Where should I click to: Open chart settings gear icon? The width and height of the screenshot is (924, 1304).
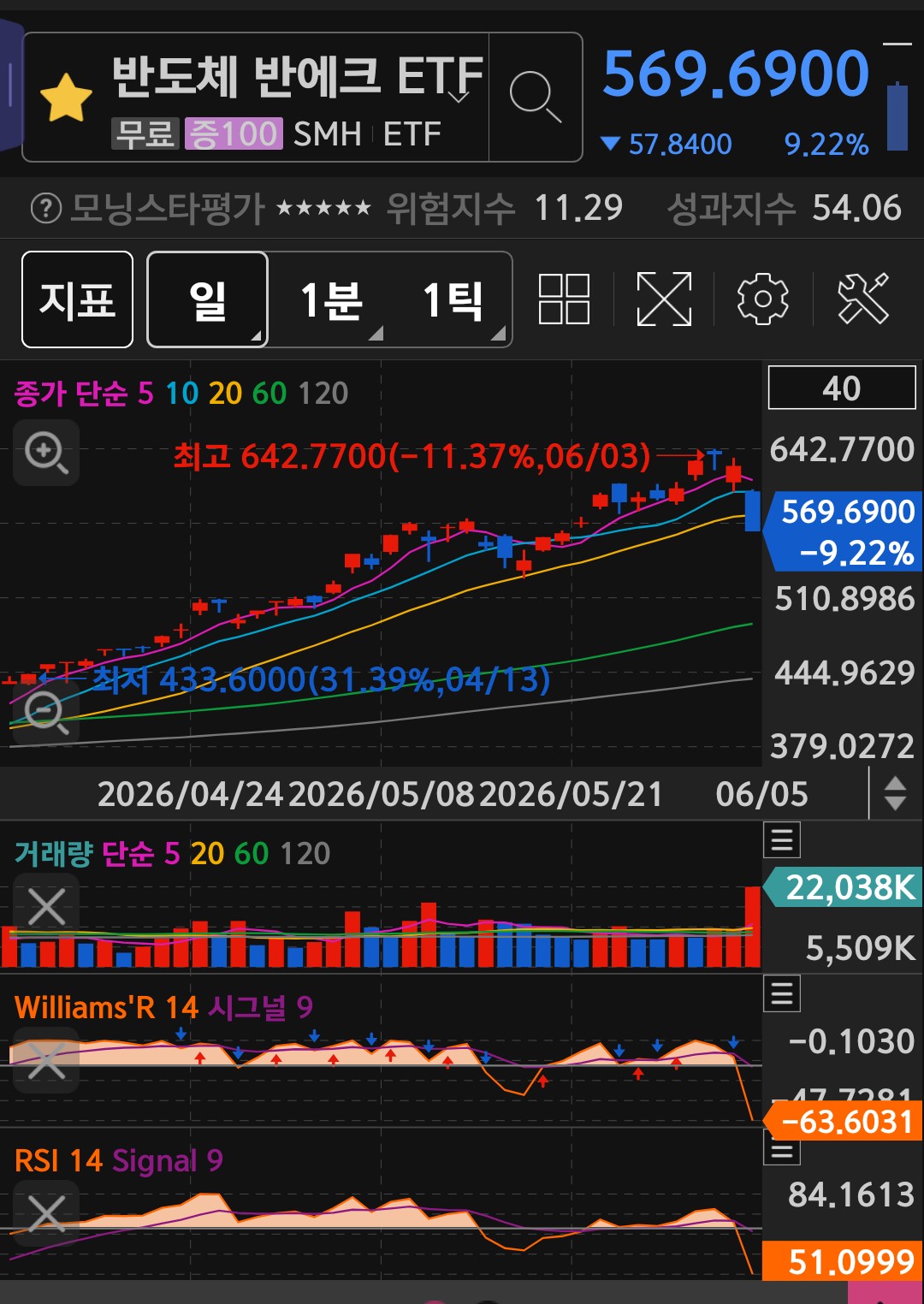(762, 299)
